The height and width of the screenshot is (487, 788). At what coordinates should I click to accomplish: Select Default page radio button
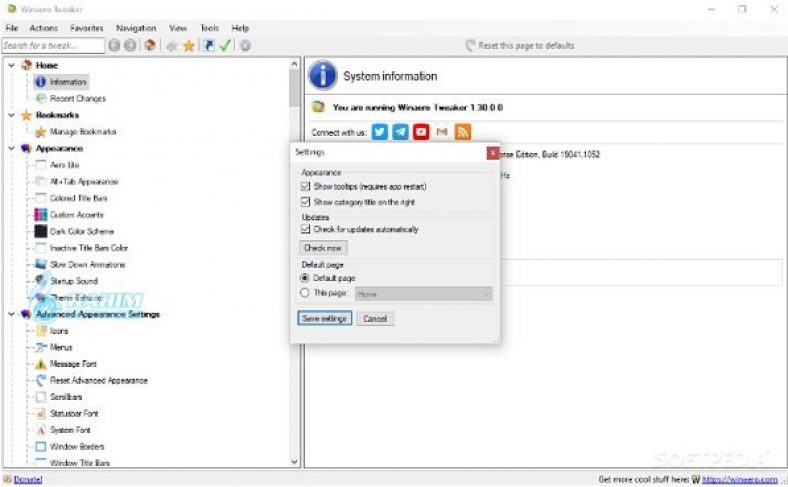pyautogui.click(x=305, y=278)
